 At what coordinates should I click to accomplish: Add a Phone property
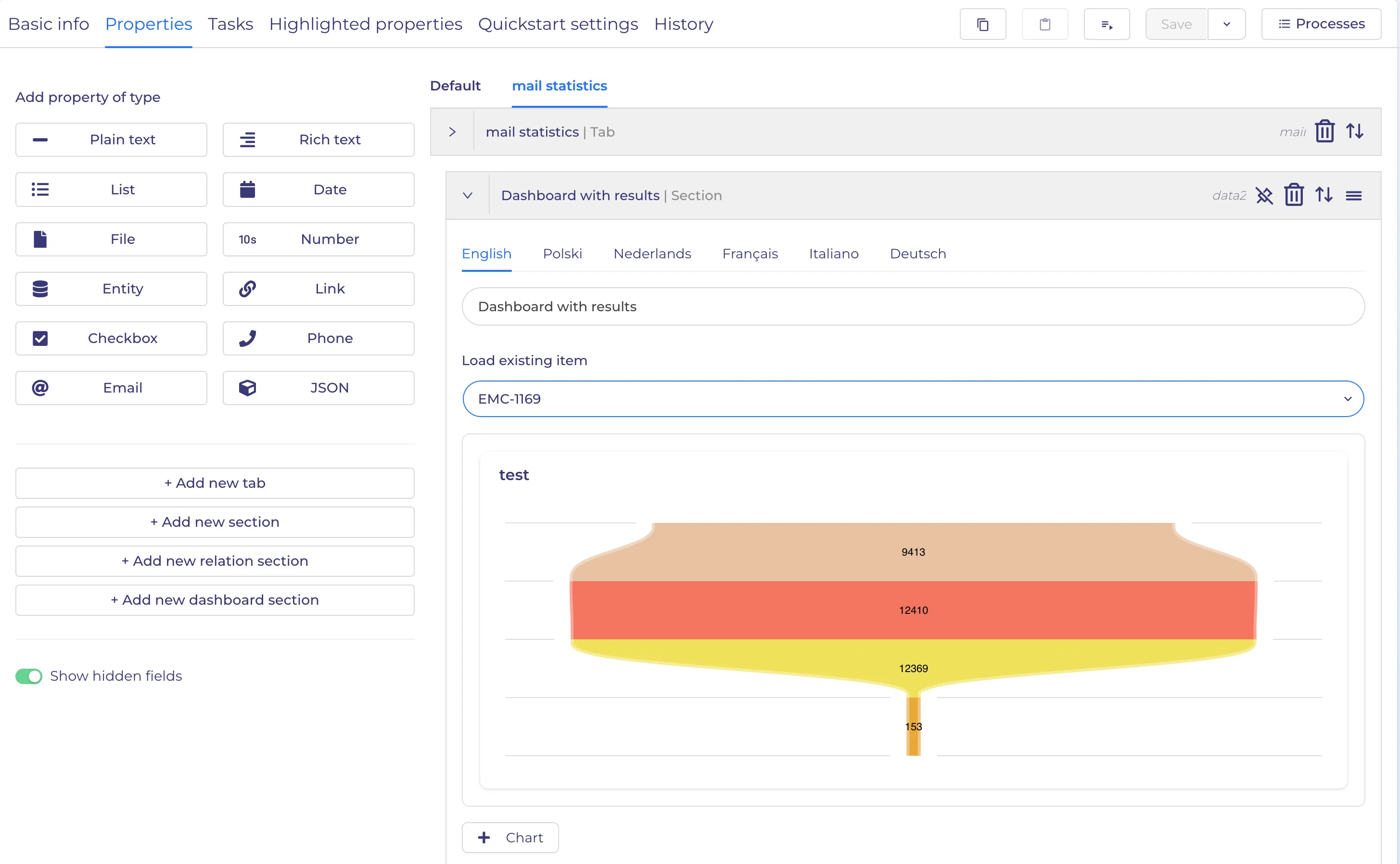(x=318, y=338)
